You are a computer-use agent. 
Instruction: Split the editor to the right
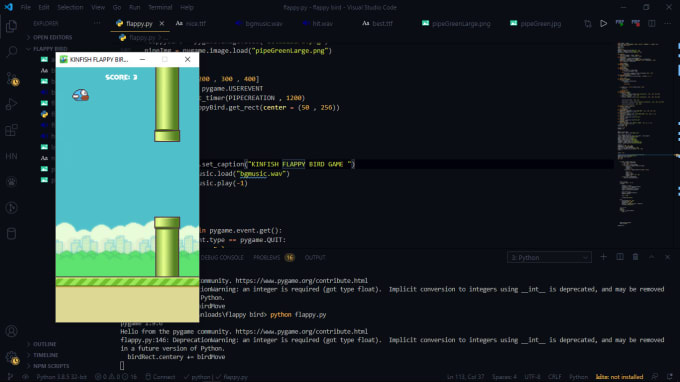[x=652, y=23]
